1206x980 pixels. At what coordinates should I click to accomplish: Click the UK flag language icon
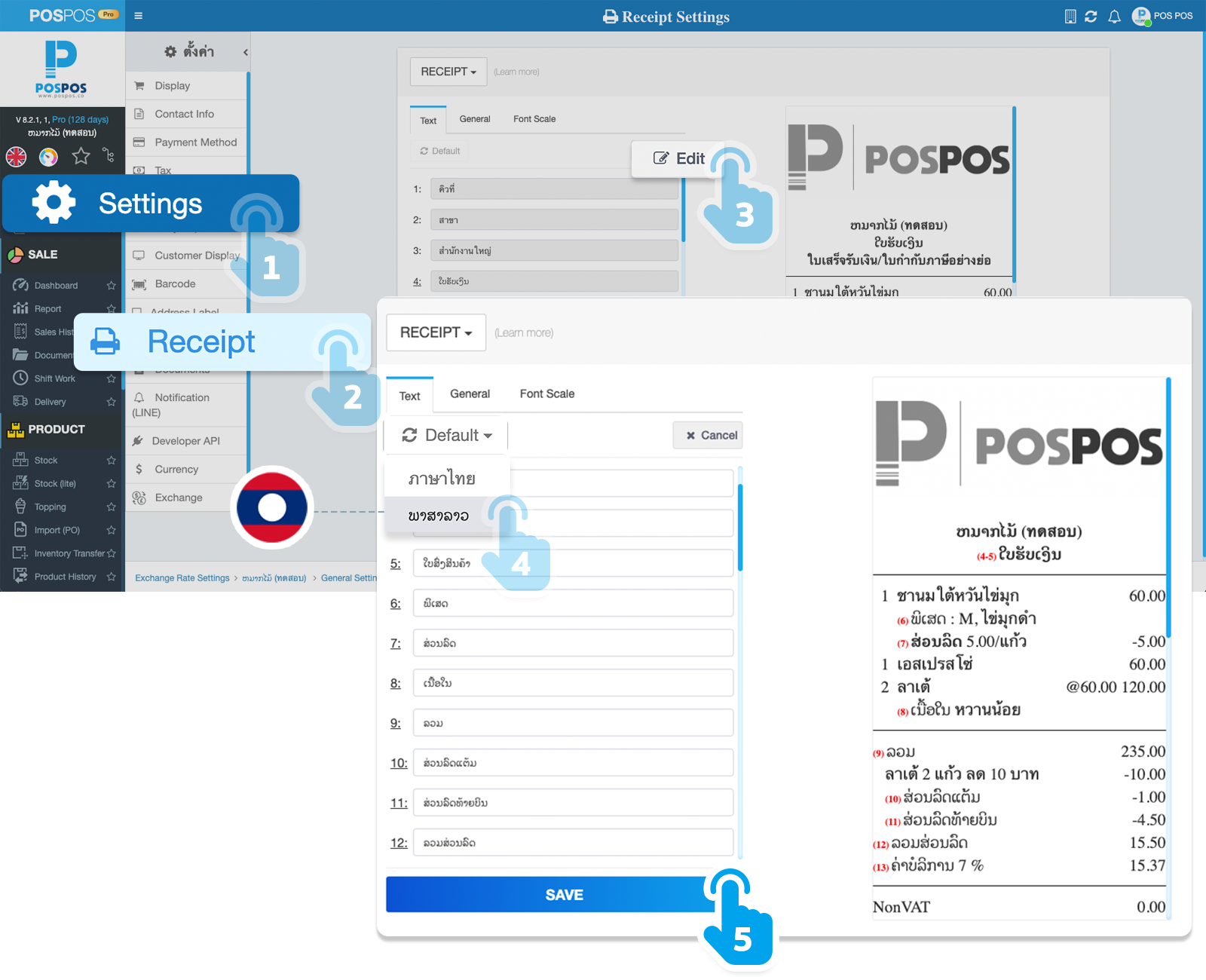[x=17, y=156]
